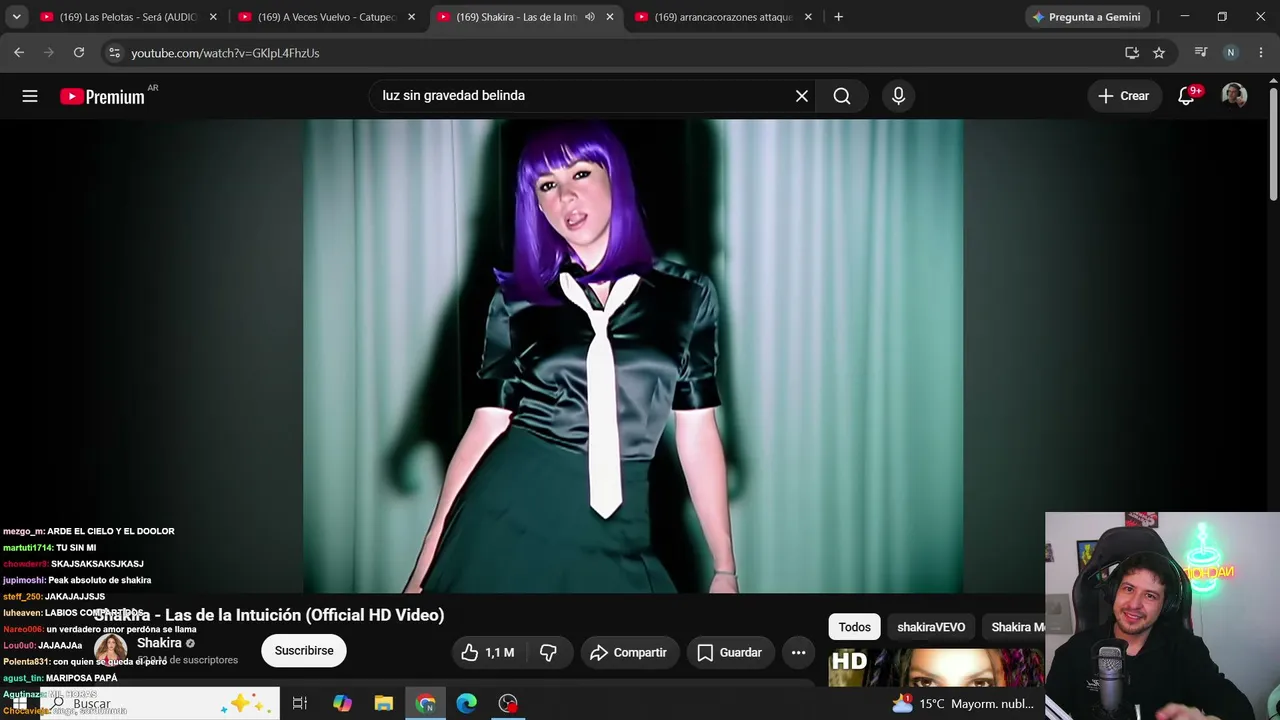
Task: Share the video with Compartir
Action: click(628, 653)
